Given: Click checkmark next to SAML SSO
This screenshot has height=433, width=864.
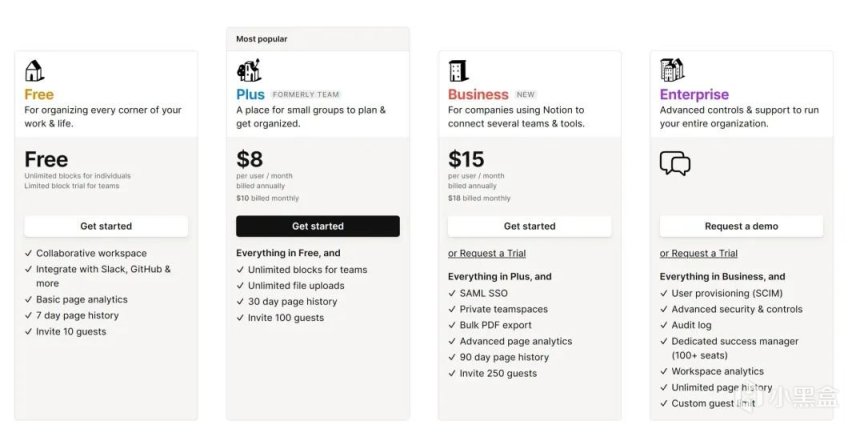Looking at the screenshot, I should pos(452,294).
